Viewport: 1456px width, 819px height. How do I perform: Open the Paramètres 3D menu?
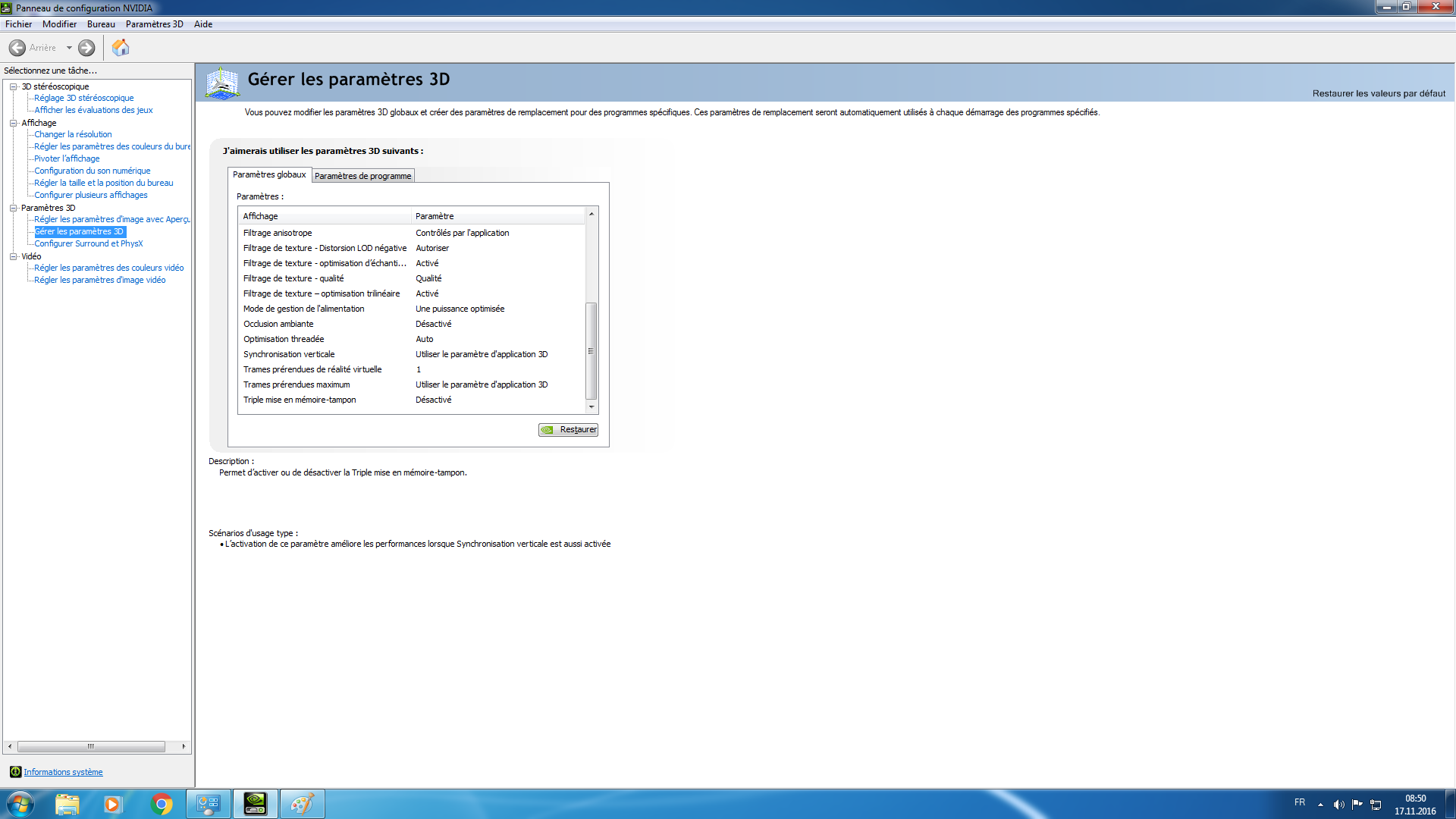pos(155,24)
